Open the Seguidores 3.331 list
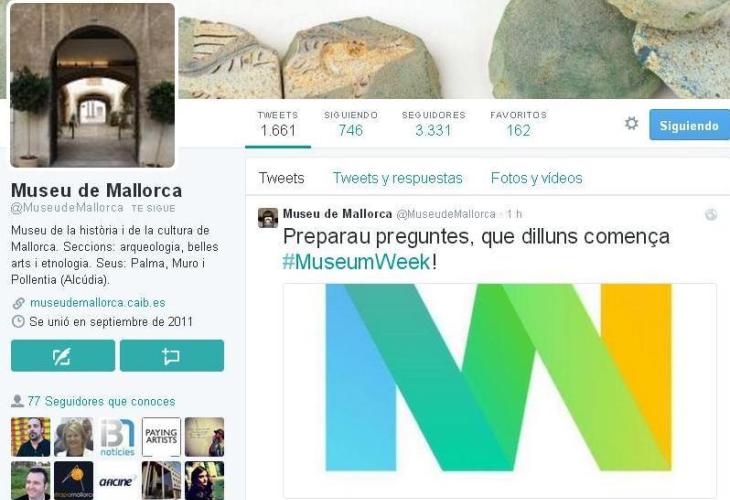 [x=433, y=124]
